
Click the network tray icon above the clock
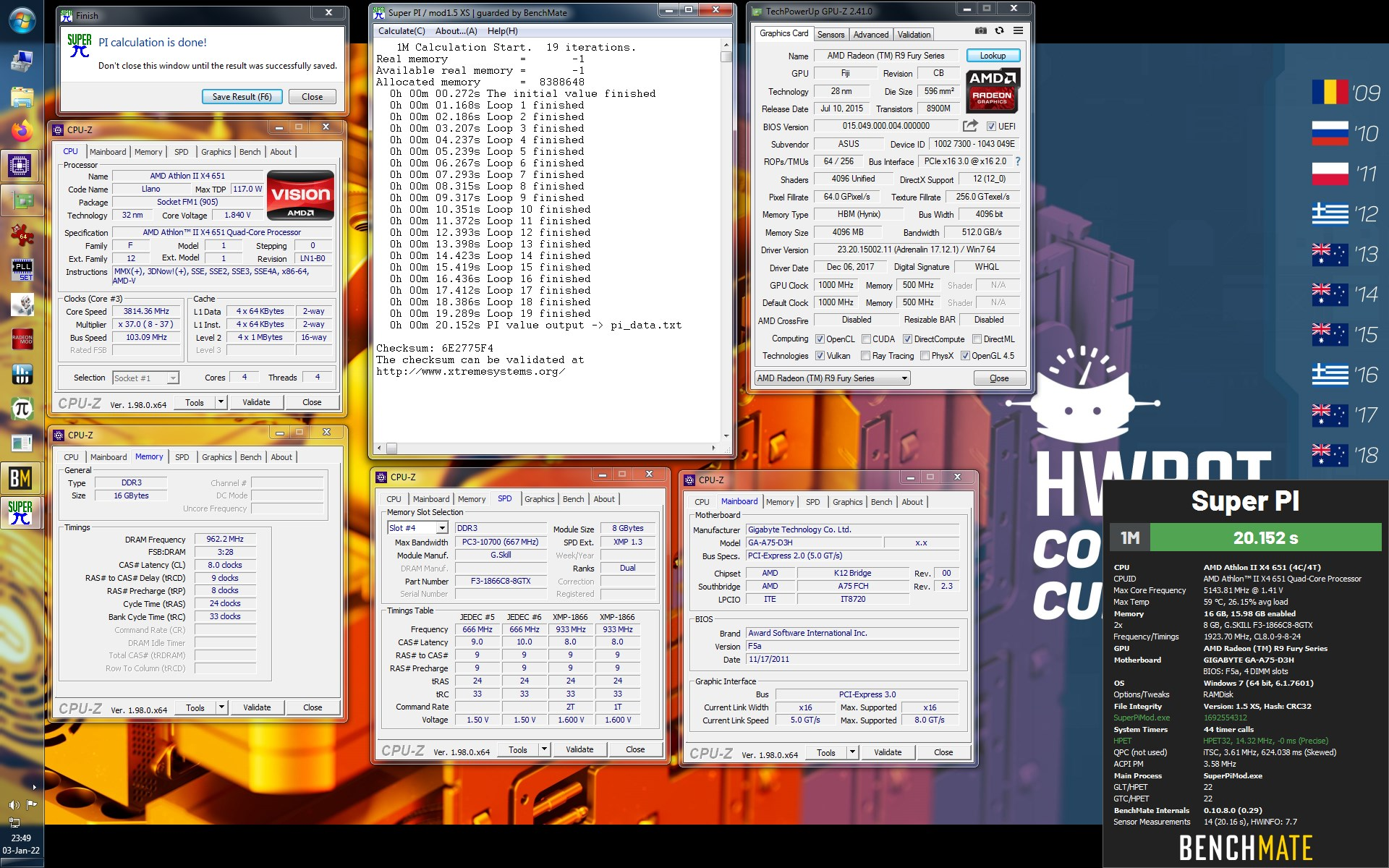tap(14, 822)
